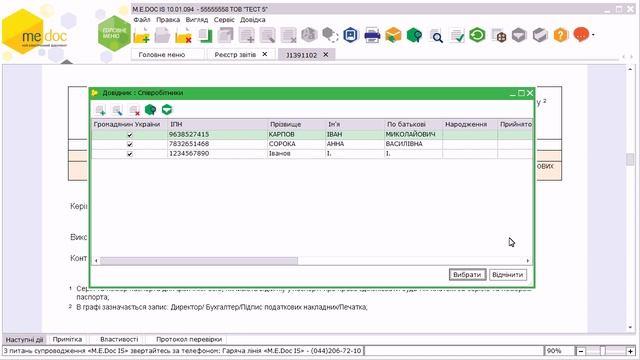The image size is (640, 360).
Task: Open the Наступні дії bottom tab
Action: tap(24, 339)
